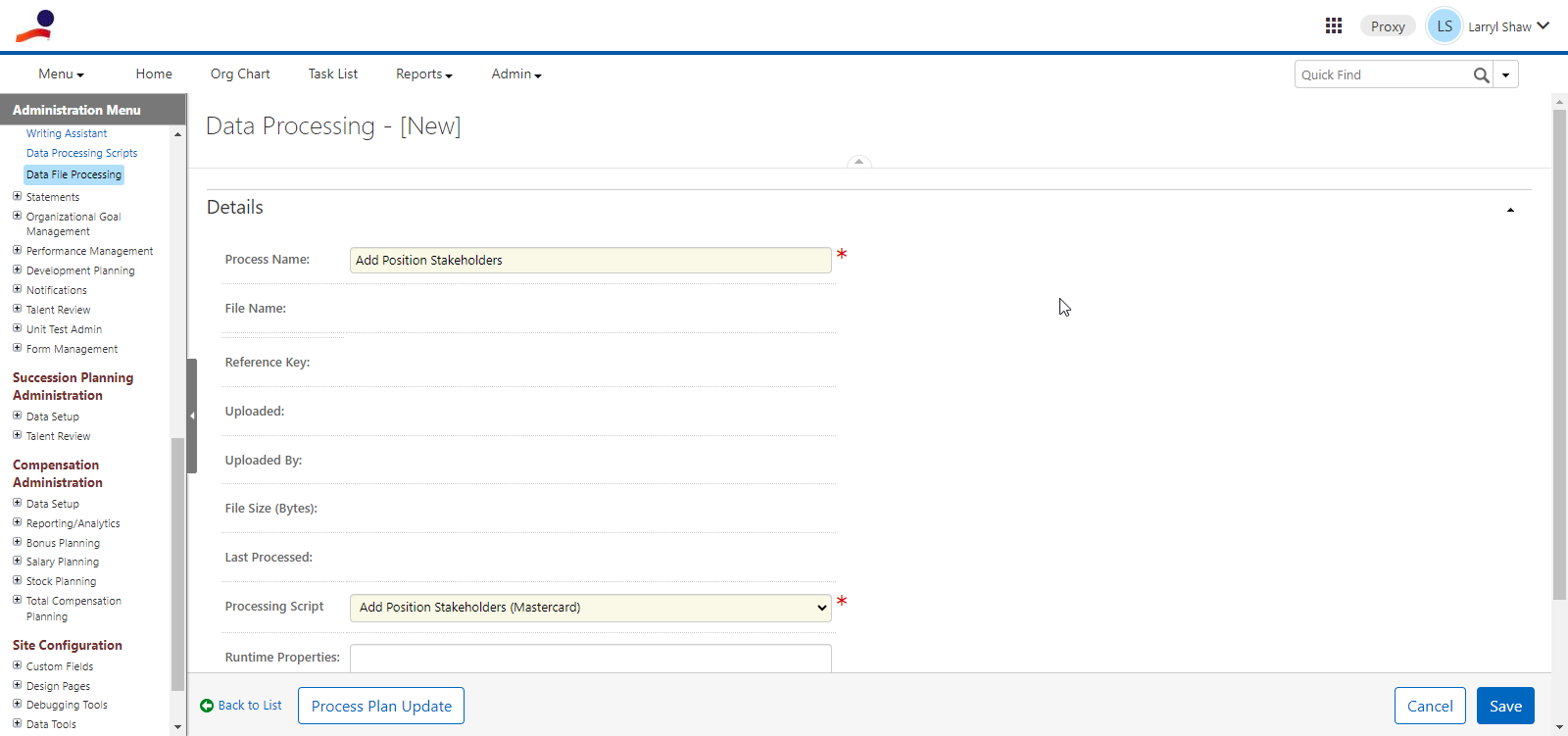Collapse the Details section arrow
1568x736 pixels.
[x=1510, y=210]
